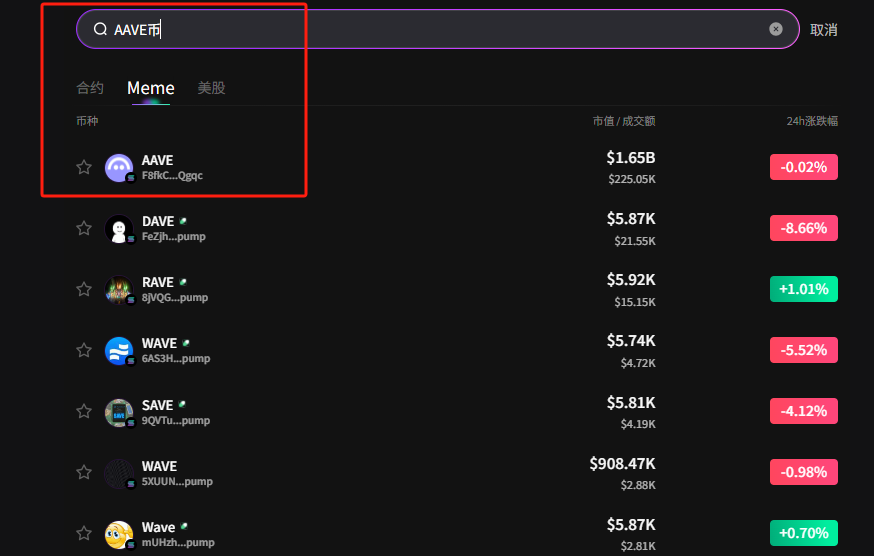
Task: Open the AAVE token avatar icon
Action: pyautogui.click(x=119, y=168)
